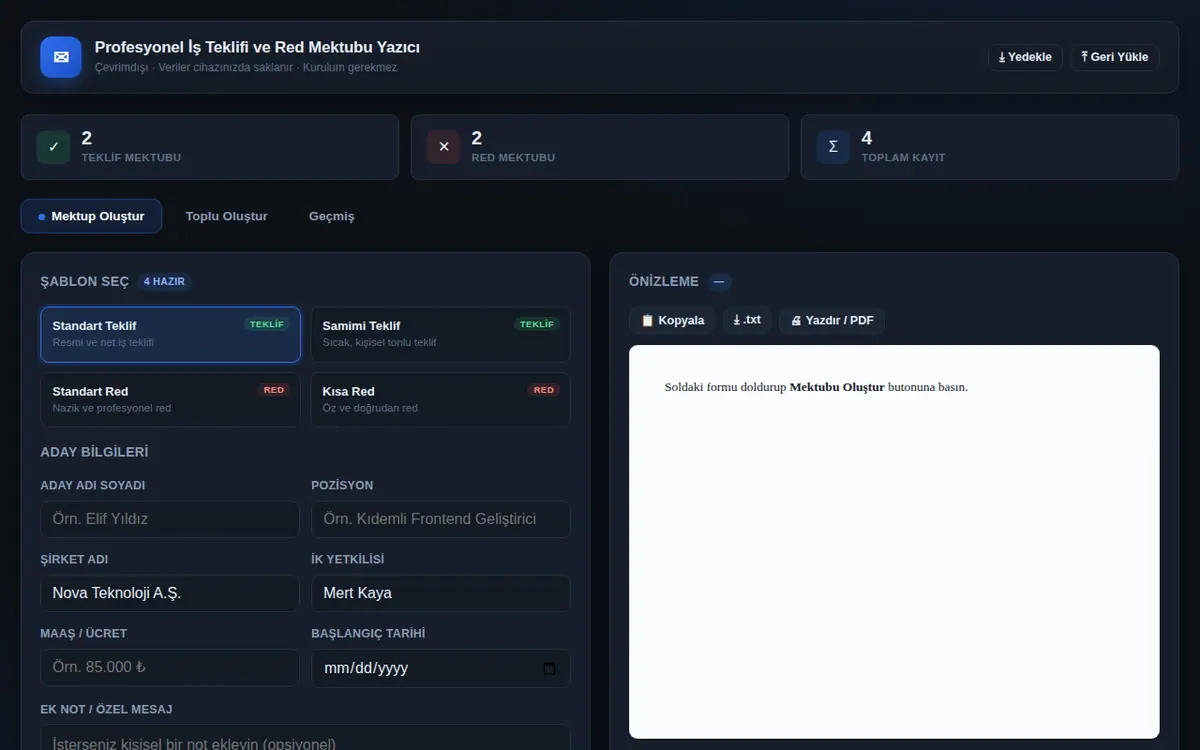The image size is (1200, 750).
Task: Click the sigma Toplam Kayıt icon
Action: point(833,147)
